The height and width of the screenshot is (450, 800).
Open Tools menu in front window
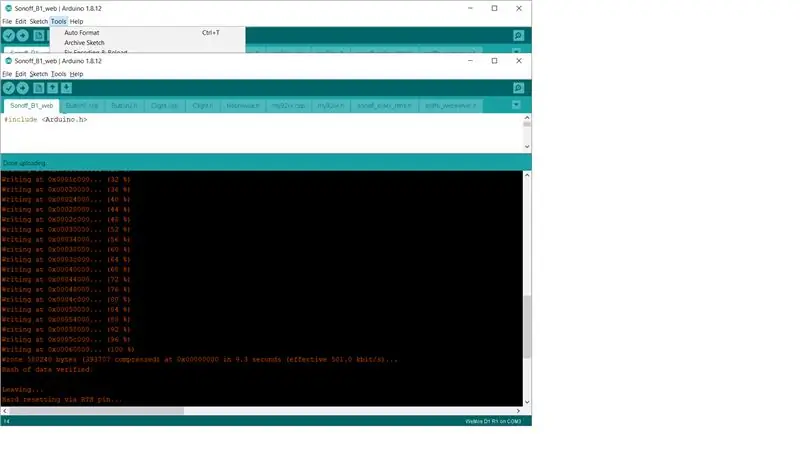click(x=59, y=74)
